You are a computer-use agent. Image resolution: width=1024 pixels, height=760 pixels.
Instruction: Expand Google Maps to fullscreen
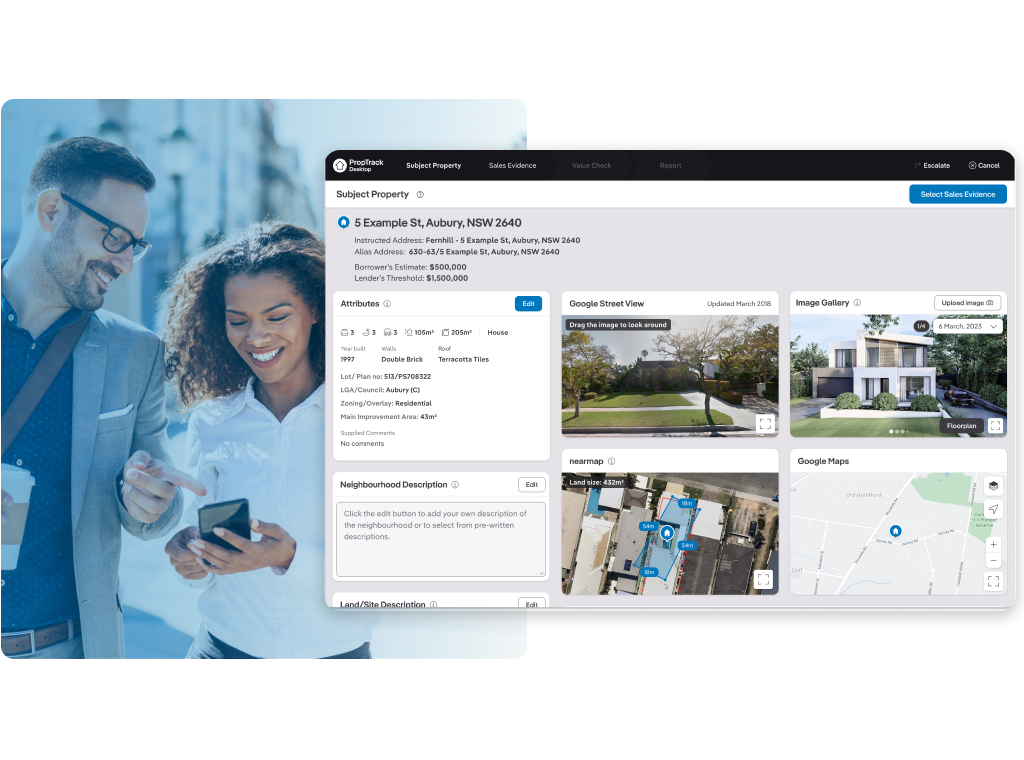click(993, 581)
